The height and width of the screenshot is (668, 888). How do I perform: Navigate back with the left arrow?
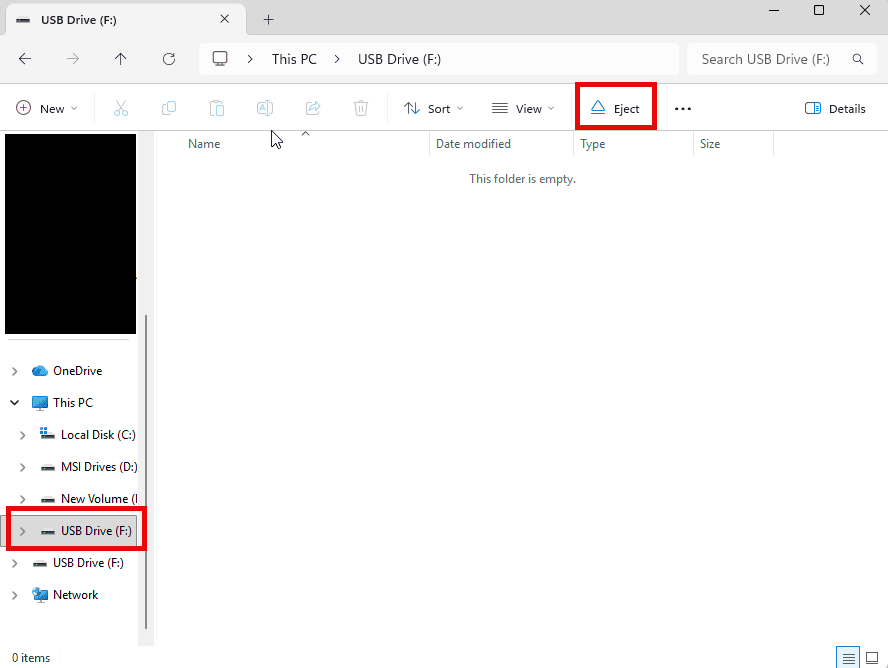(25, 59)
